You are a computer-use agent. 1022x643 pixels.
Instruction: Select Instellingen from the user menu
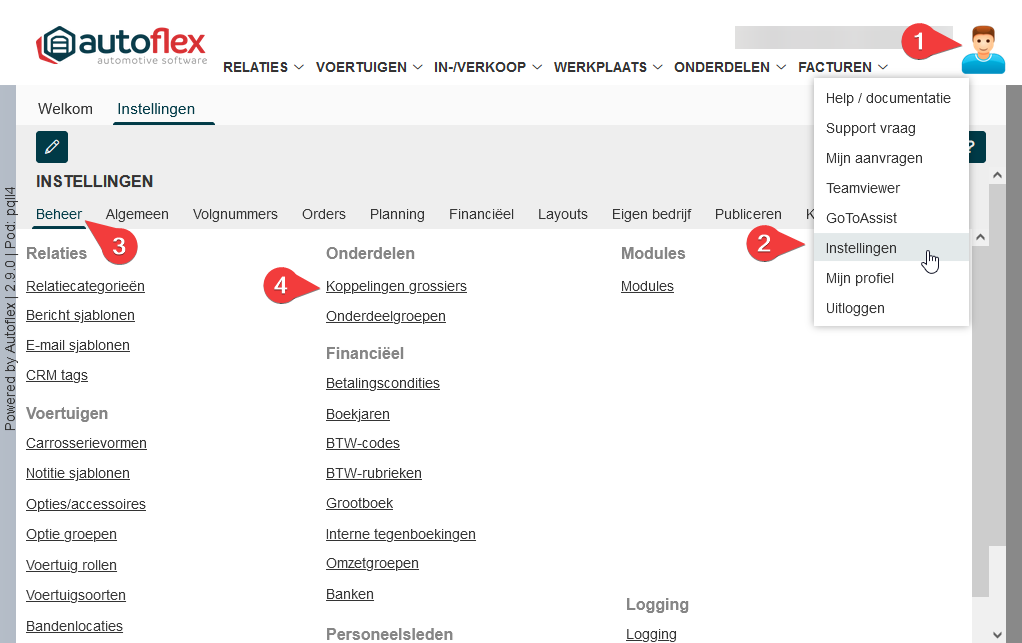pos(861,248)
